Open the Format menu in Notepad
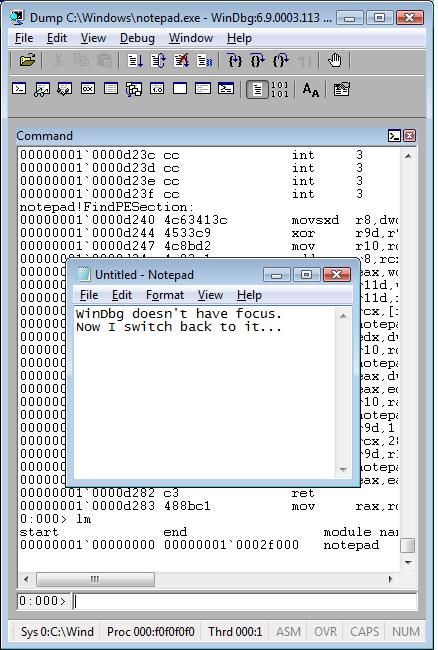Viewport: 438px width, 650px height. [165, 295]
